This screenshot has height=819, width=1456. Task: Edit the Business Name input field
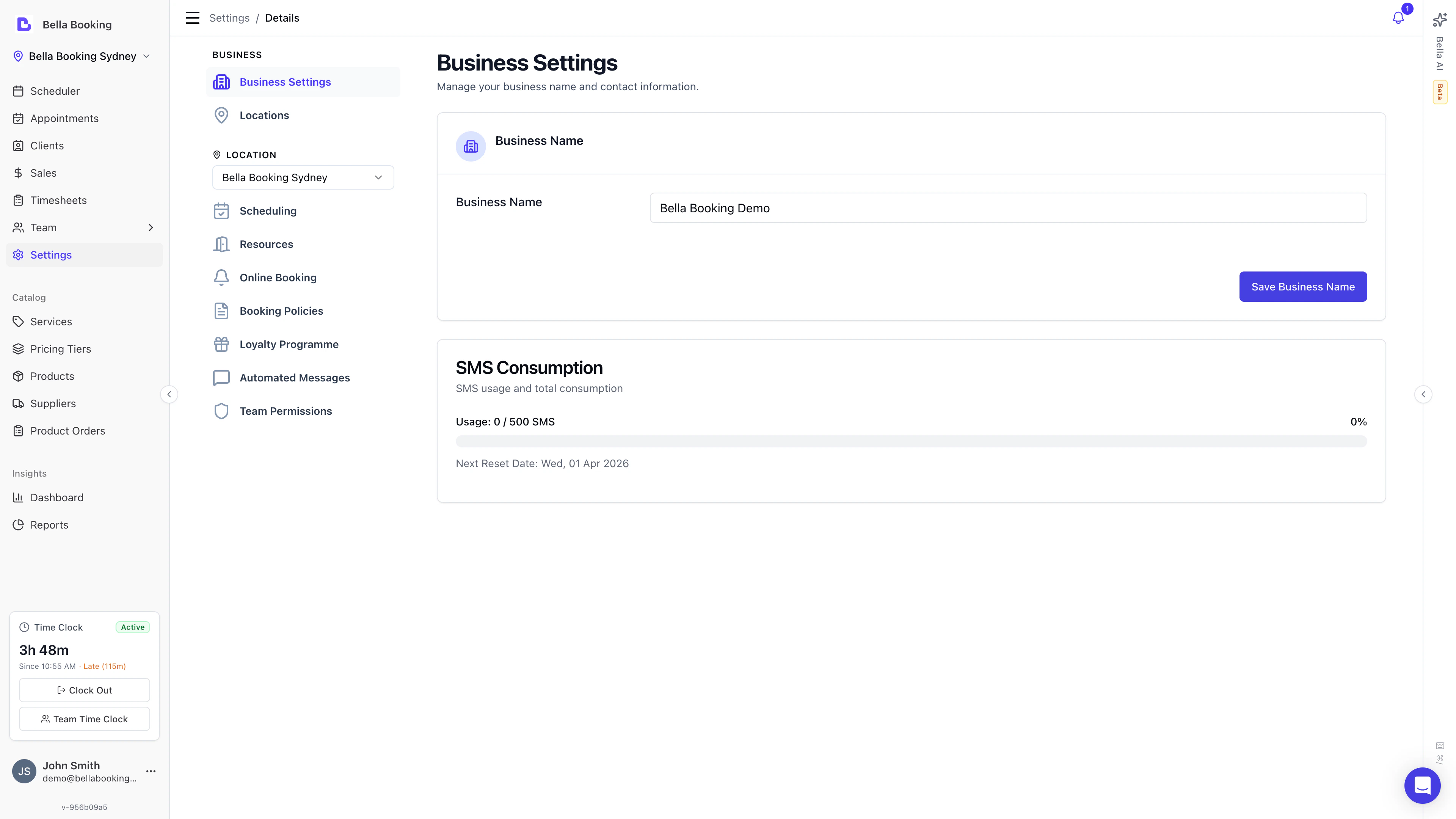[x=1008, y=207]
